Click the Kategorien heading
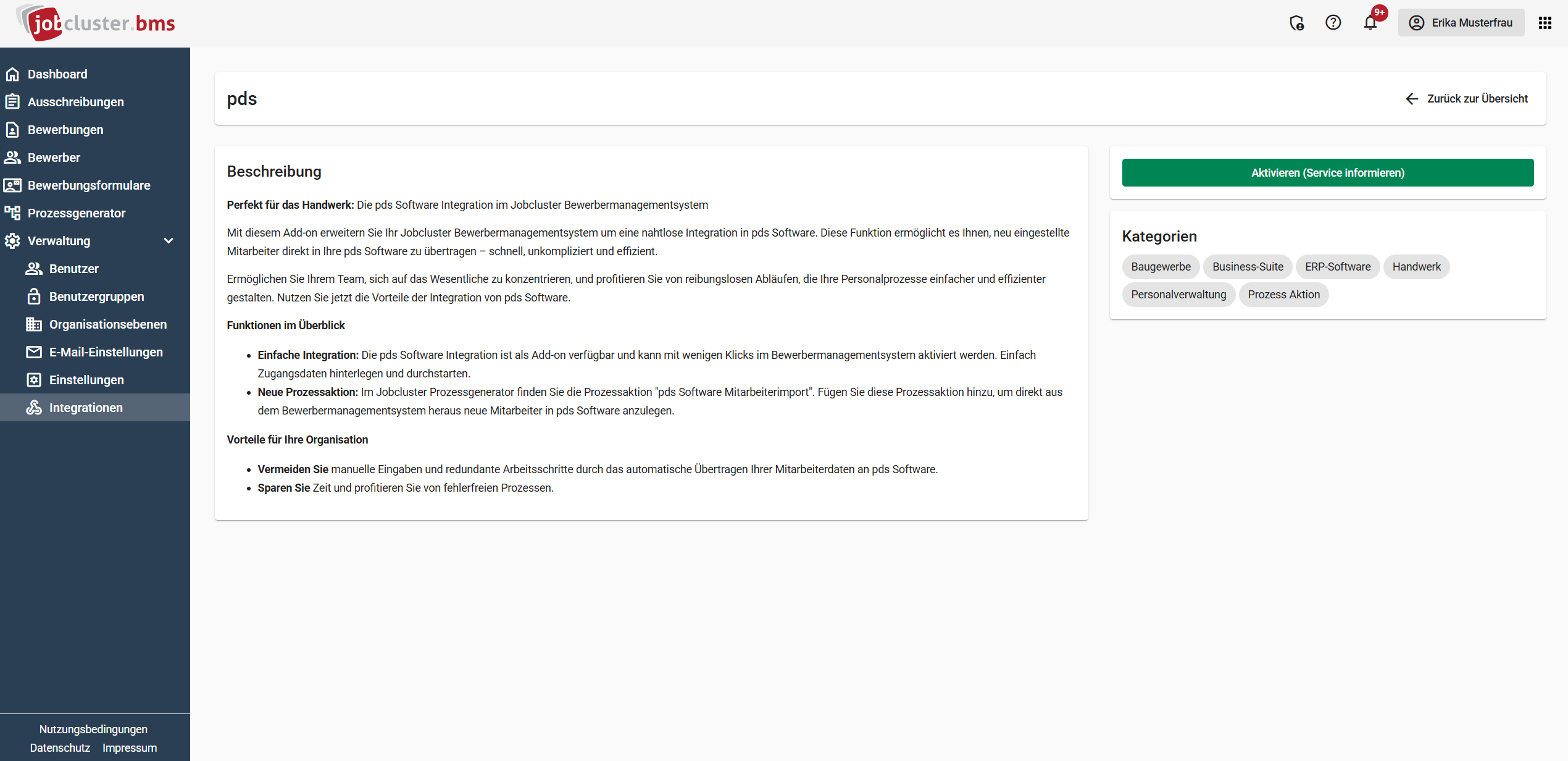Viewport: 1568px width, 761px height. 1159,237
